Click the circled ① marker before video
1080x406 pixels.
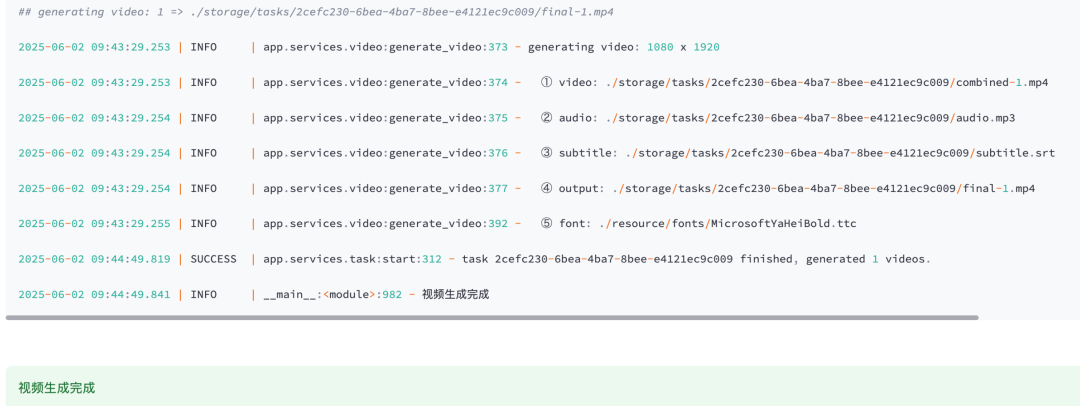(546, 82)
